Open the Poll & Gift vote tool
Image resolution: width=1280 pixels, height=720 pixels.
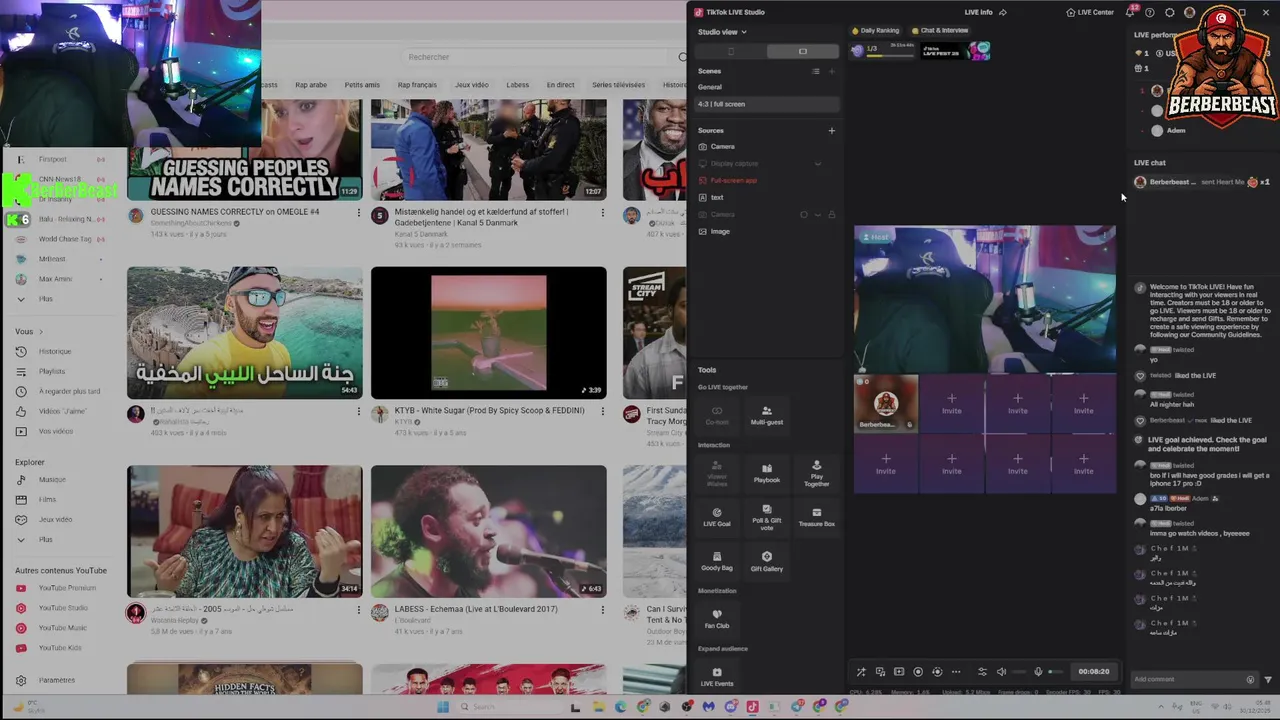[x=767, y=517]
